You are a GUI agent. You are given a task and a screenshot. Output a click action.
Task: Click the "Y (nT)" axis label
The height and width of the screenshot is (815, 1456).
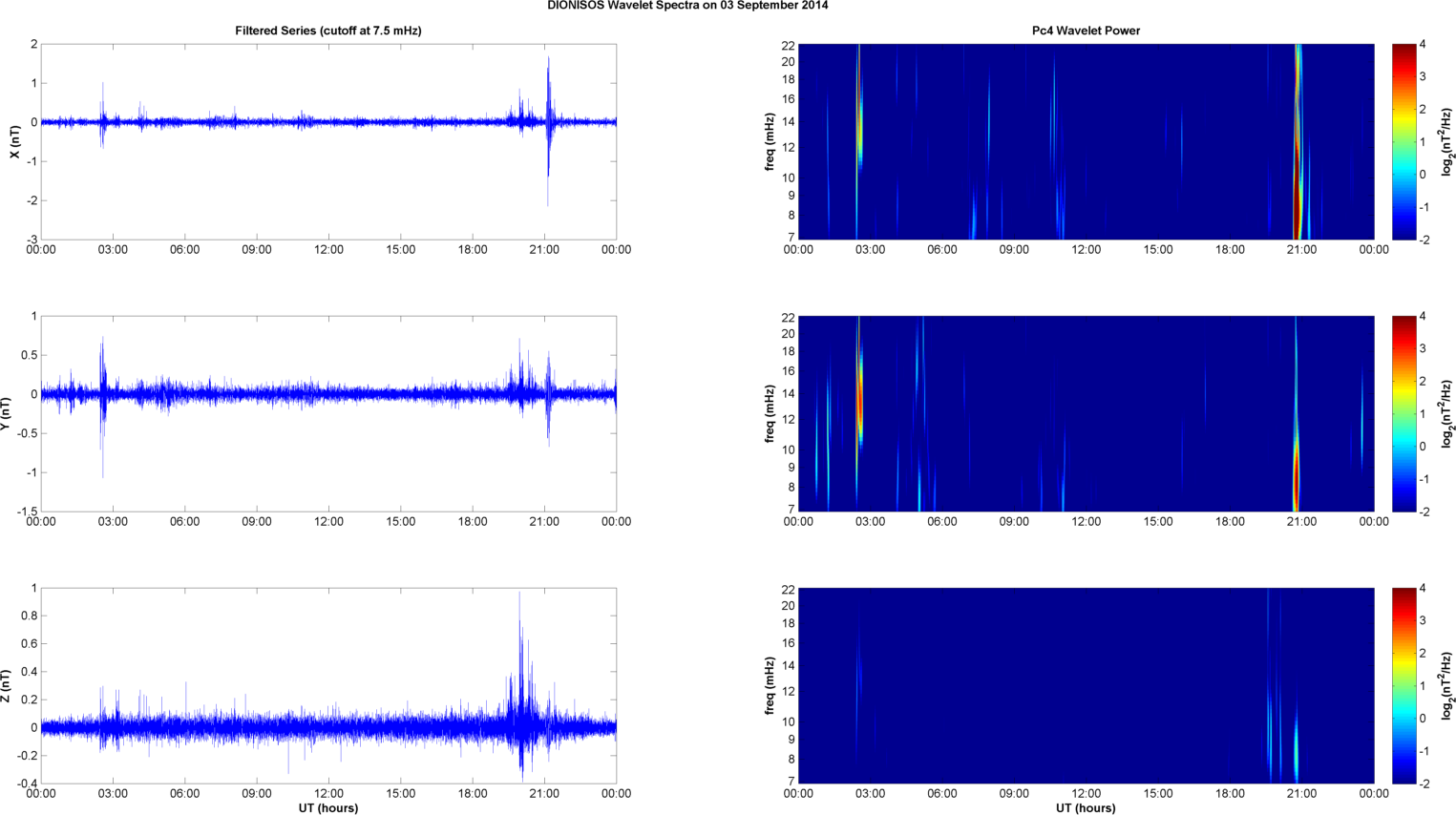[x=6, y=413]
